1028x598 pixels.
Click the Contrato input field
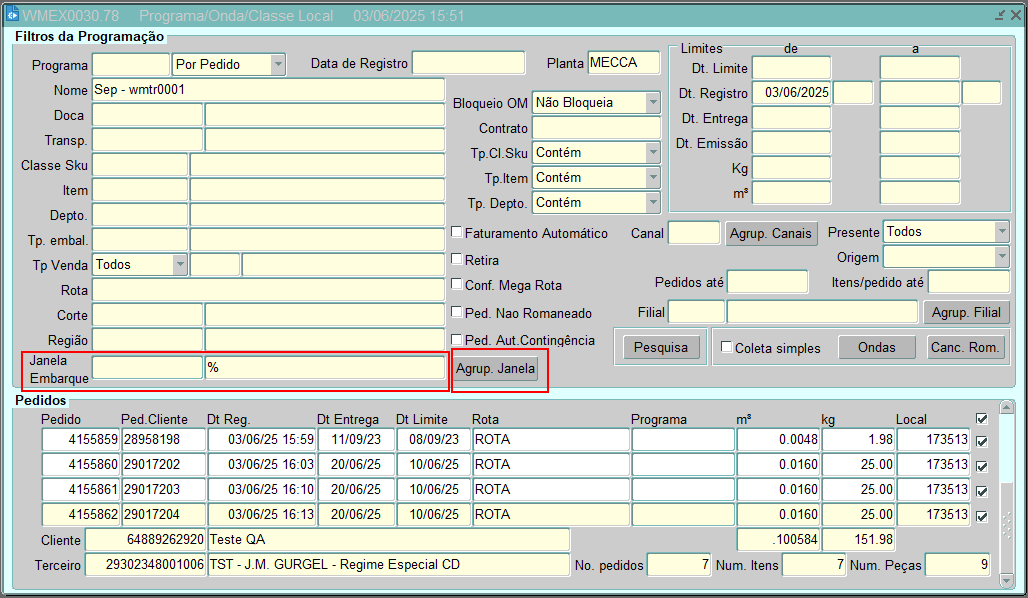597,127
